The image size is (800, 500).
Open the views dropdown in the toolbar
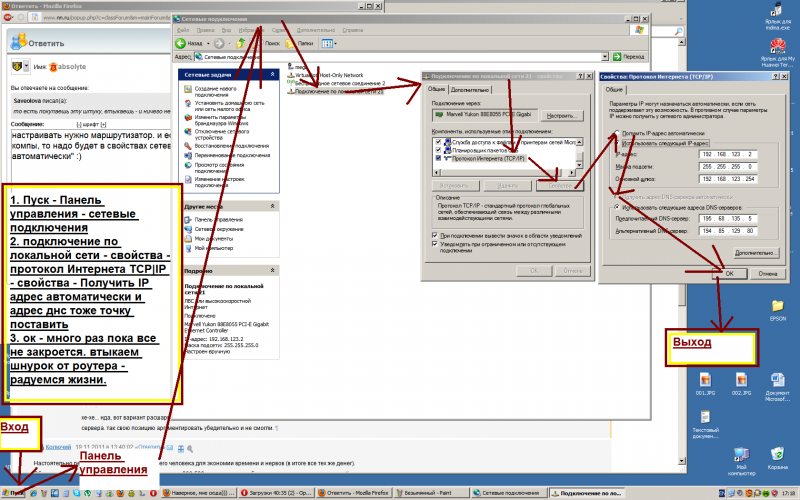click(329, 44)
